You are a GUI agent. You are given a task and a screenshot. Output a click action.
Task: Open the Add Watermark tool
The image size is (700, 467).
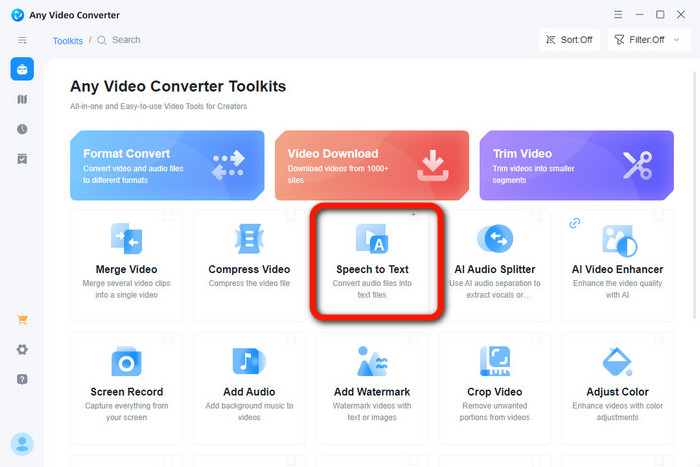pos(371,383)
